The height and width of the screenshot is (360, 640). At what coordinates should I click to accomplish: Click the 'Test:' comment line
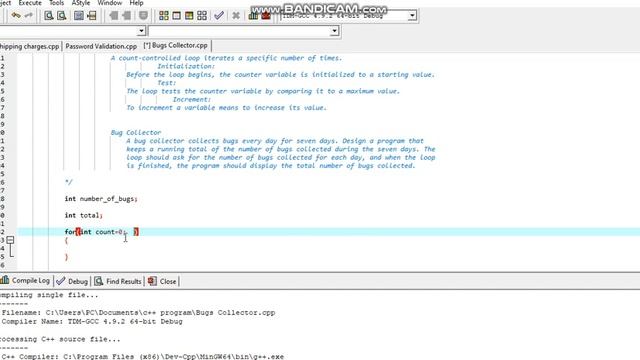click(x=167, y=83)
